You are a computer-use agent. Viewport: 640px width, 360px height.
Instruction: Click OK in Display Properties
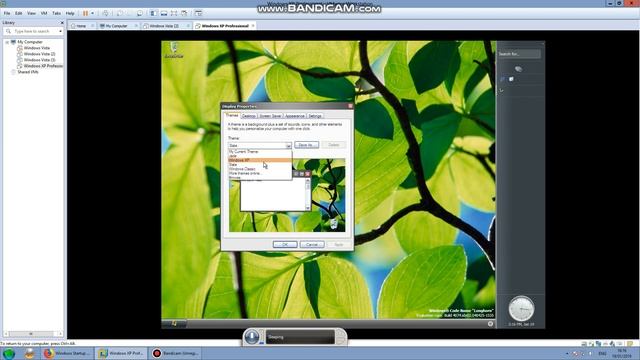[285, 244]
